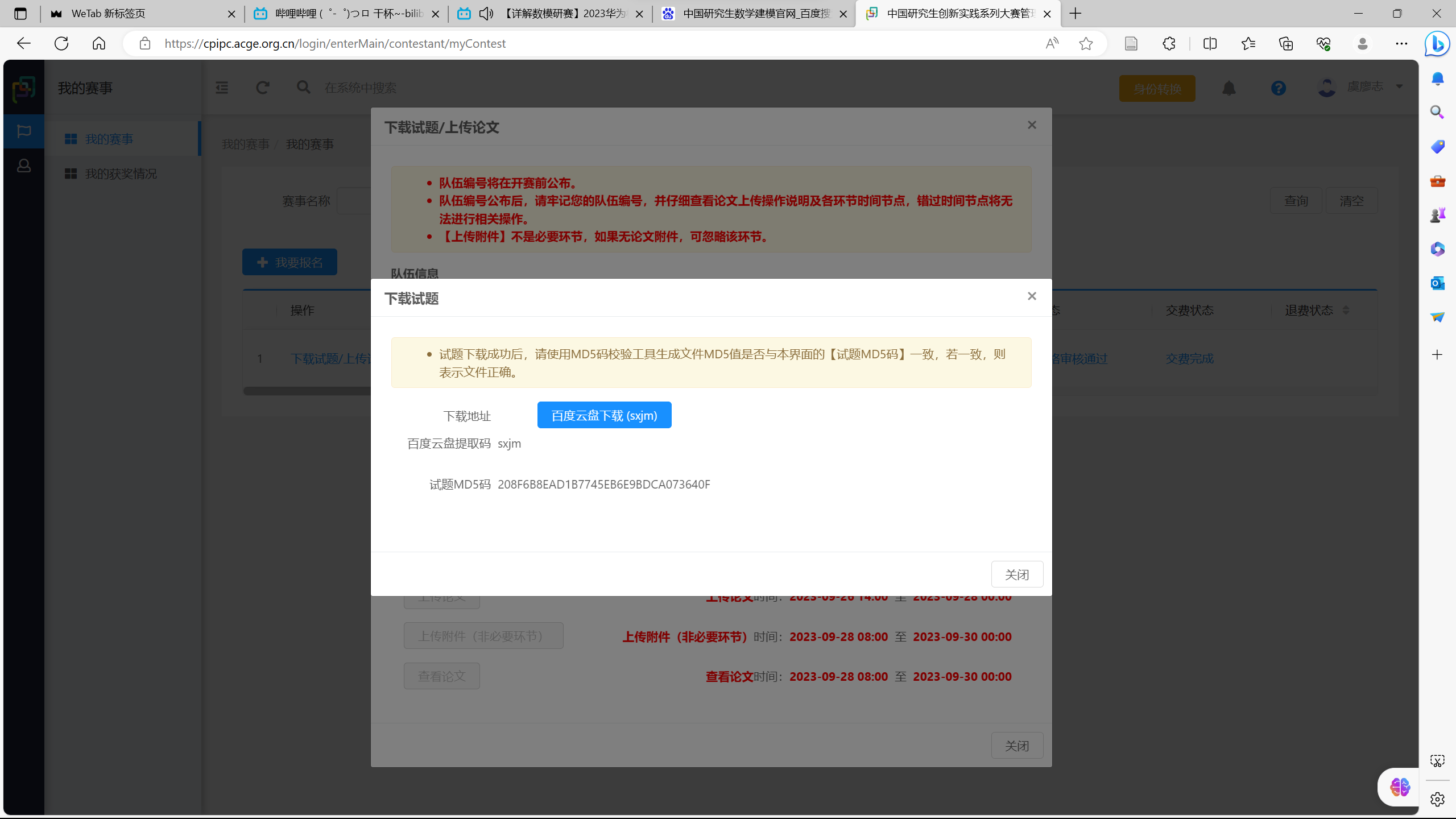Viewport: 1456px width, 819px height.
Task: Toggle the split screen icon
Action: (x=1210, y=43)
